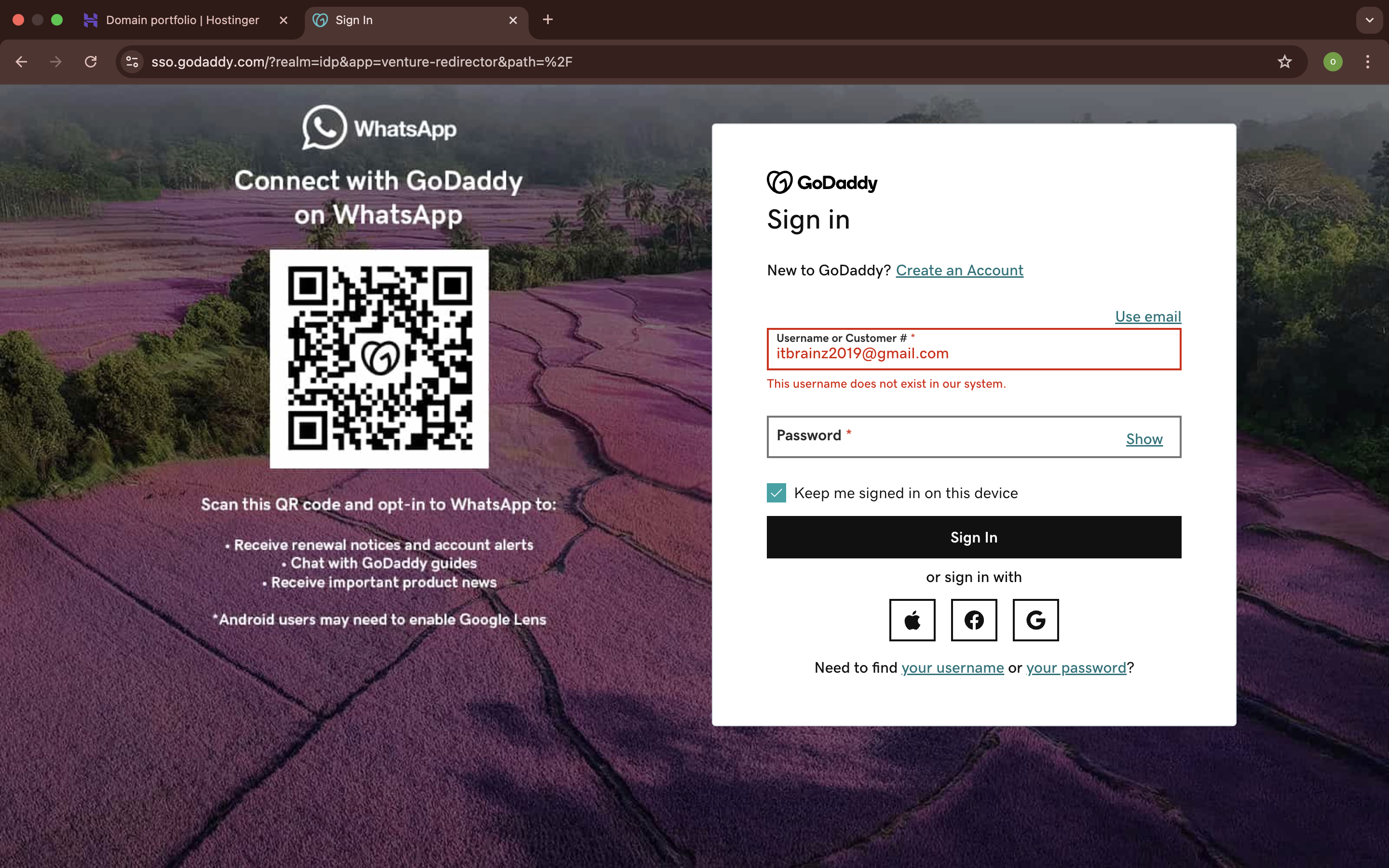Screen dimensions: 1389x868
Task: Show the password text
Action: pos(1144,439)
